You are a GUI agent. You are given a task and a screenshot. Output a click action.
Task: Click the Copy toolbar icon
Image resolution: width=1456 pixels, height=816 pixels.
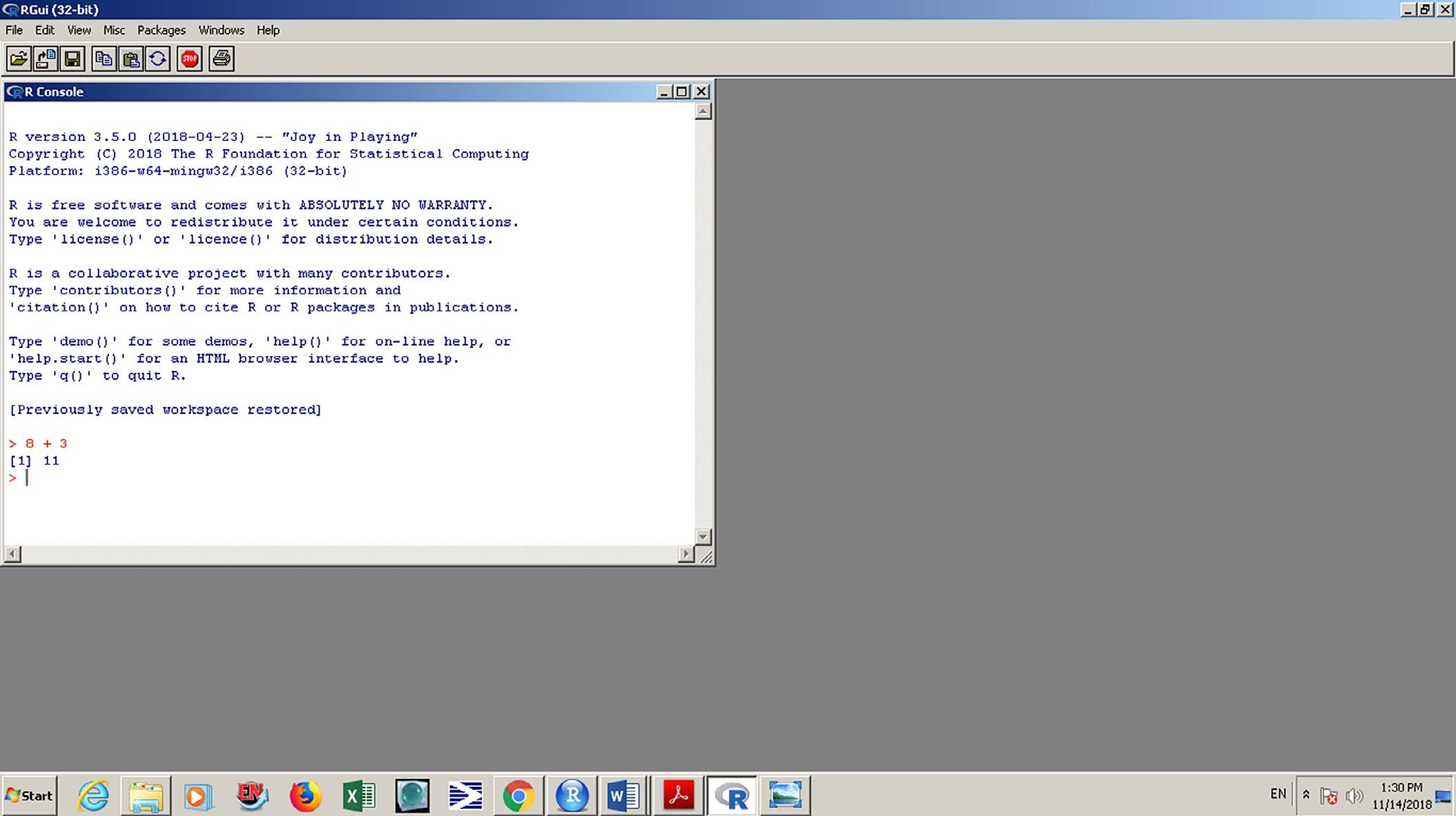[x=104, y=59]
